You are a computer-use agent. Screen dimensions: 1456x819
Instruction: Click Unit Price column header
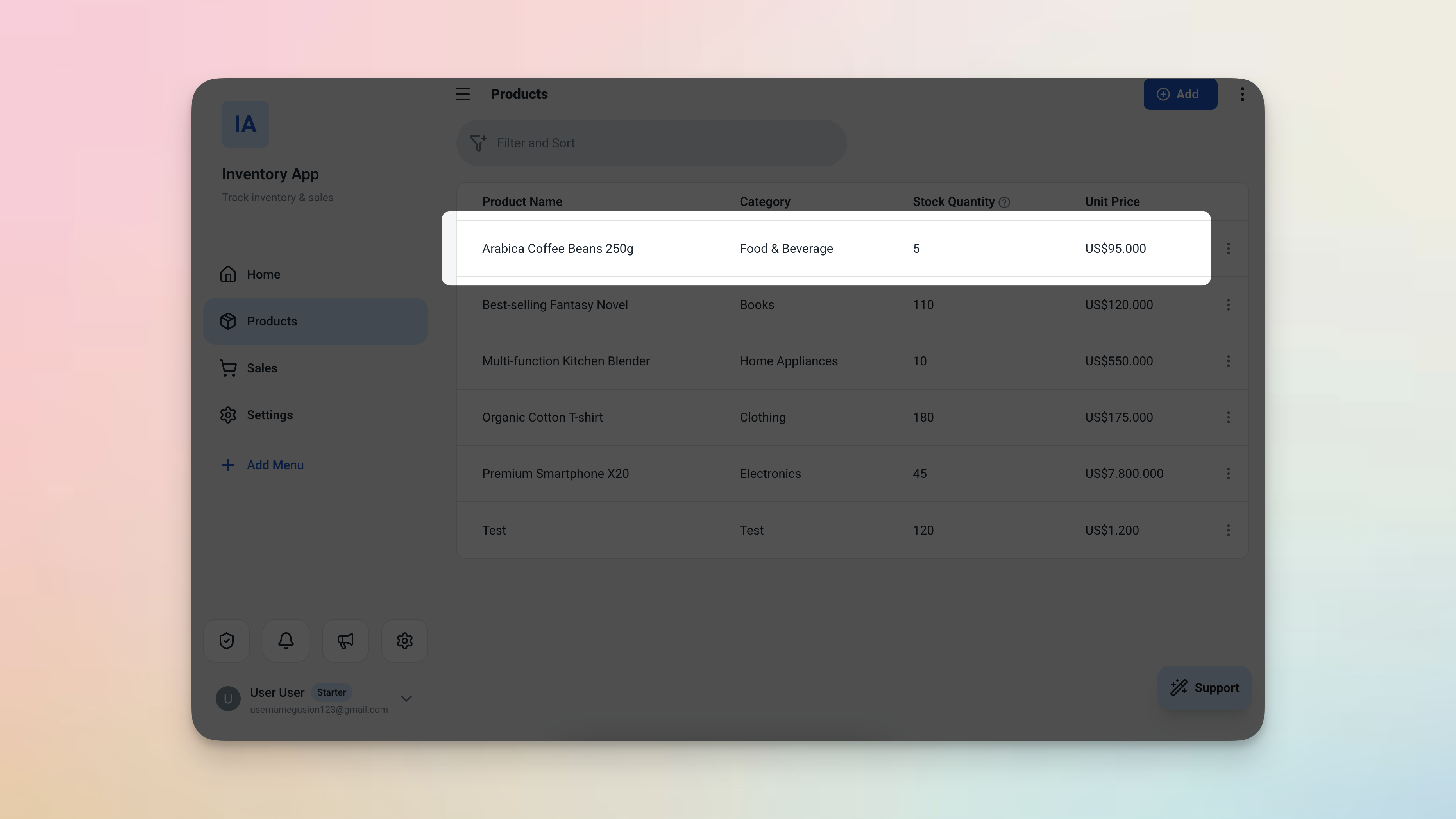(1112, 202)
